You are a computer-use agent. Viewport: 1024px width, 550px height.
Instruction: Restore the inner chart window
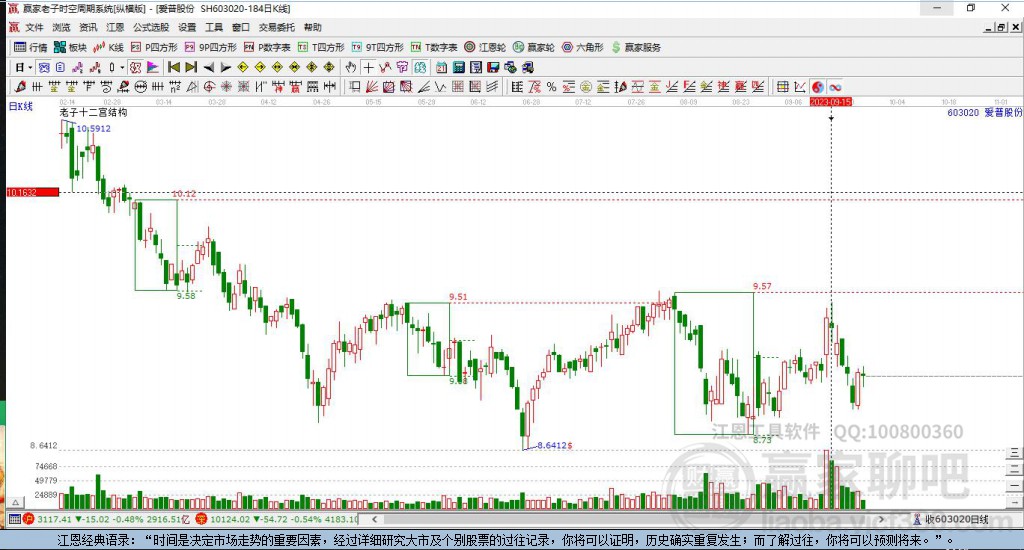(x=1001, y=27)
